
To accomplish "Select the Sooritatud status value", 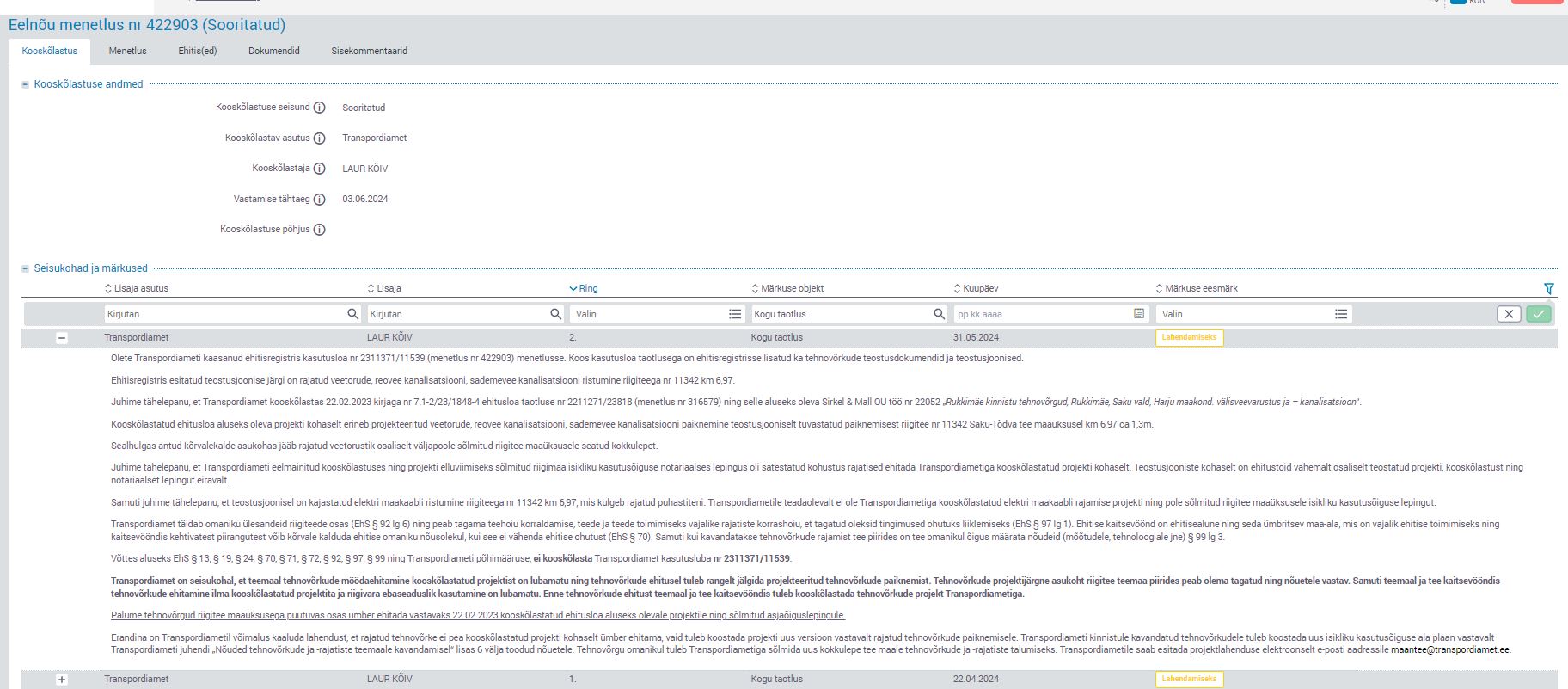I will click(x=364, y=108).
